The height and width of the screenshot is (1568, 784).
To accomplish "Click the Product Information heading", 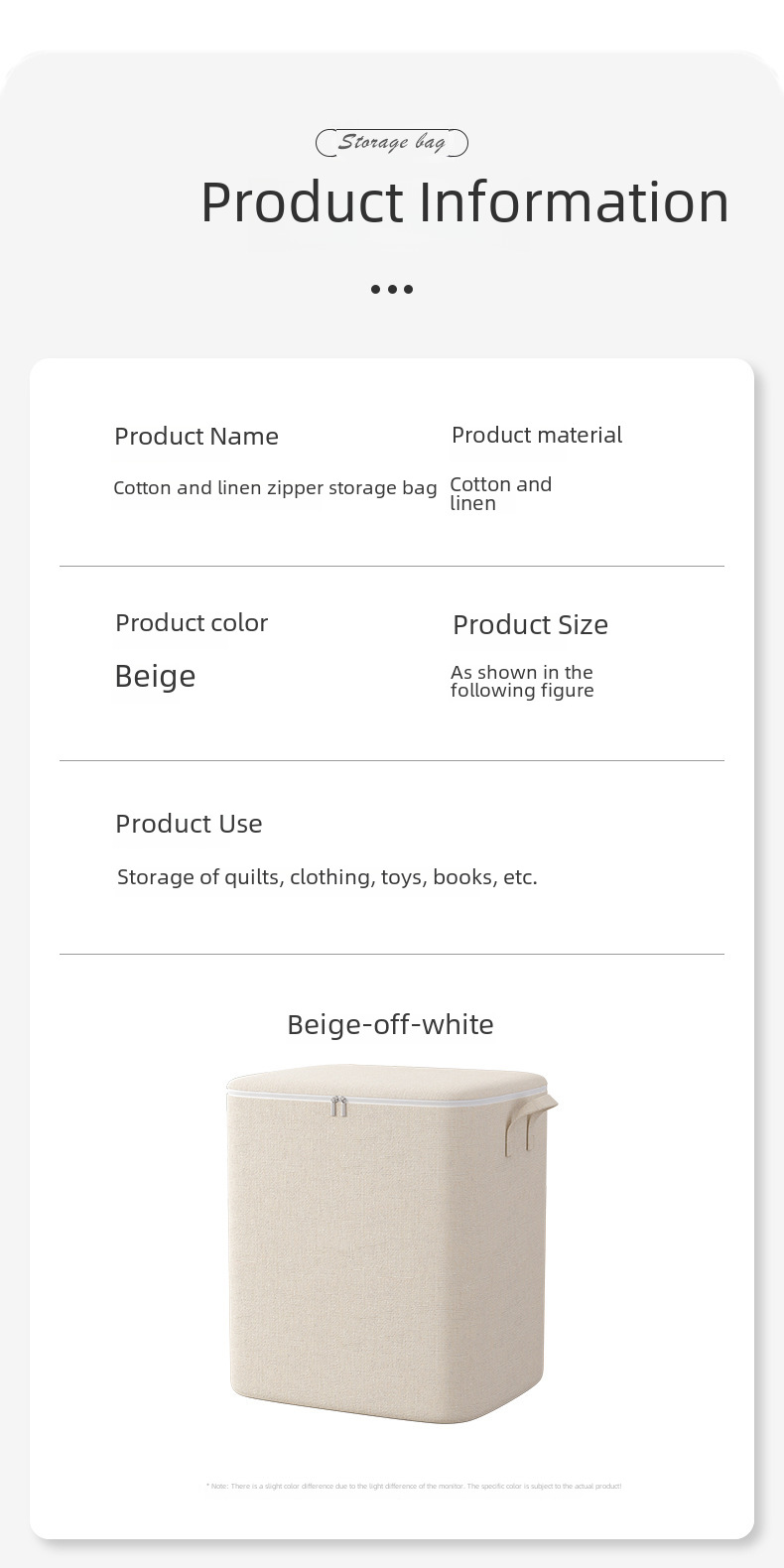I will click(464, 201).
